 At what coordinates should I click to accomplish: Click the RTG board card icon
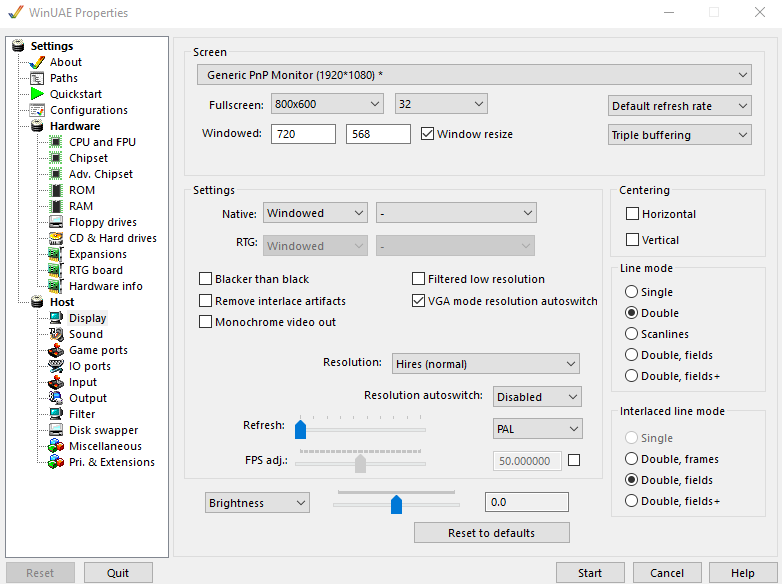(56, 270)
